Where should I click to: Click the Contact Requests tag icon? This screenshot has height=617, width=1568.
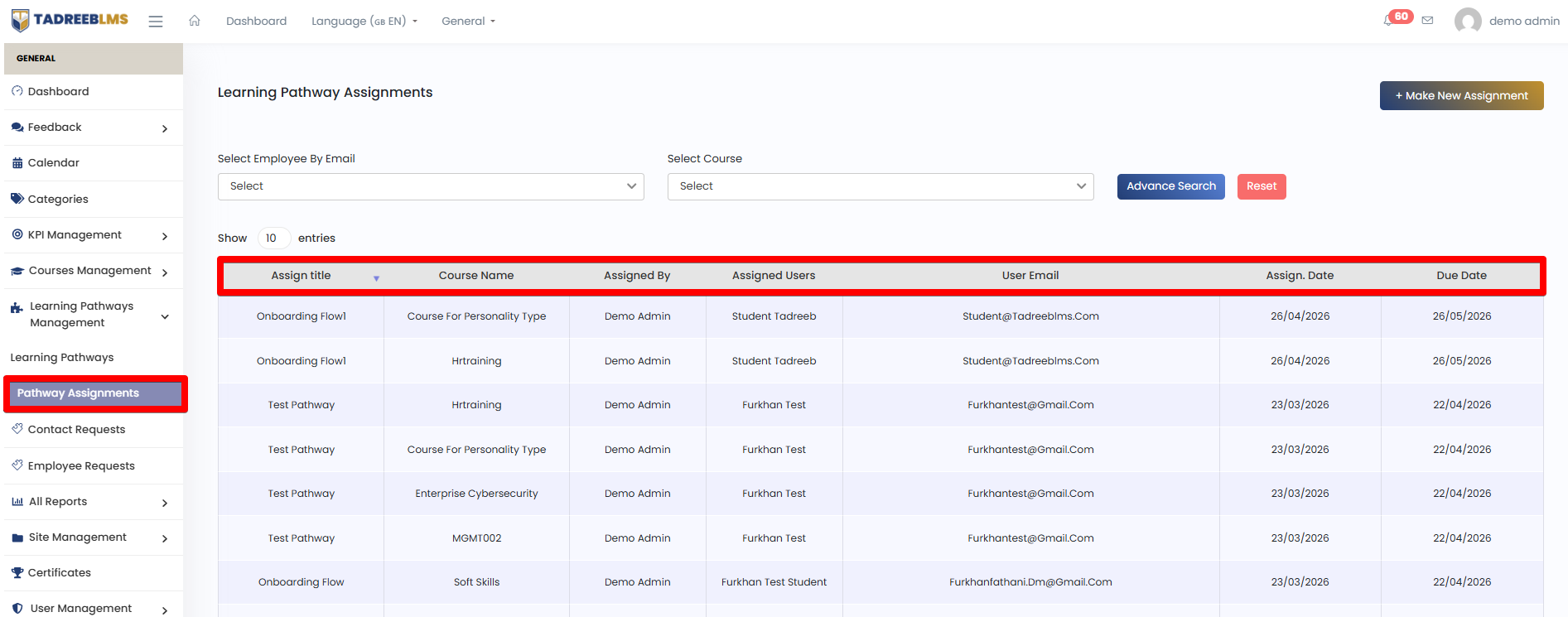point(17,429)
